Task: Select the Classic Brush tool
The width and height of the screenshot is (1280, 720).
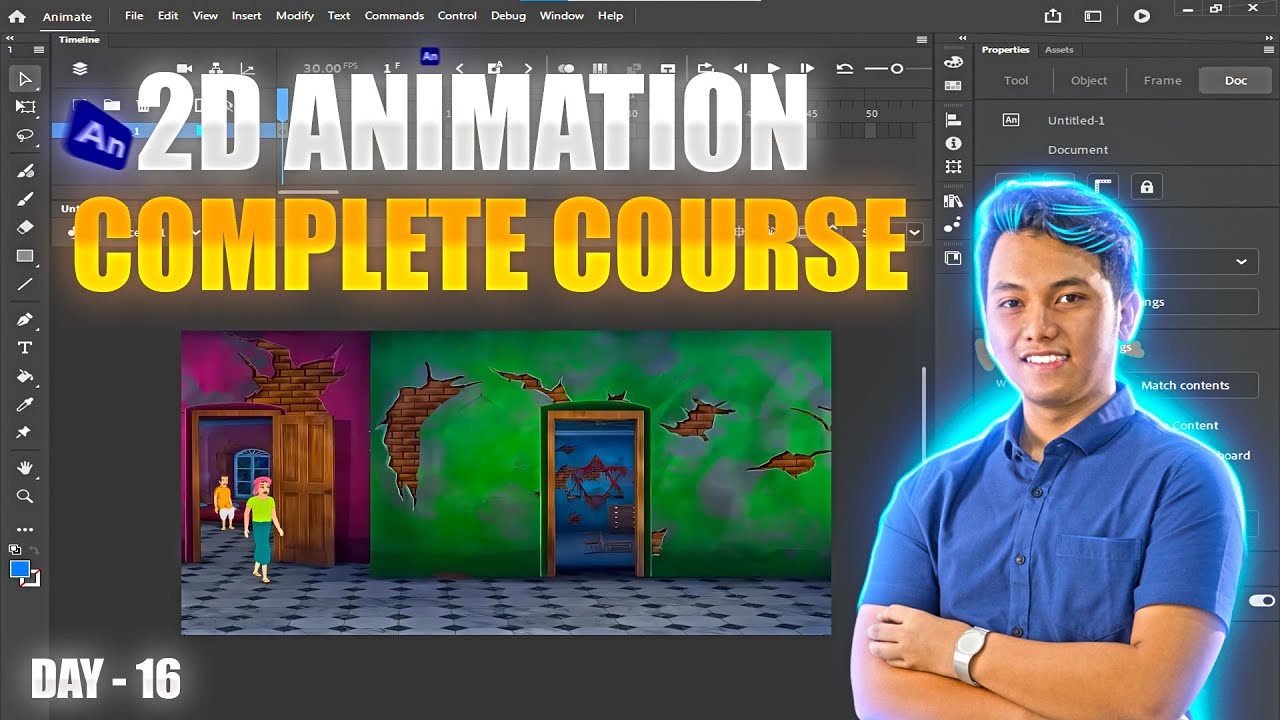Action: pos(25,199)
